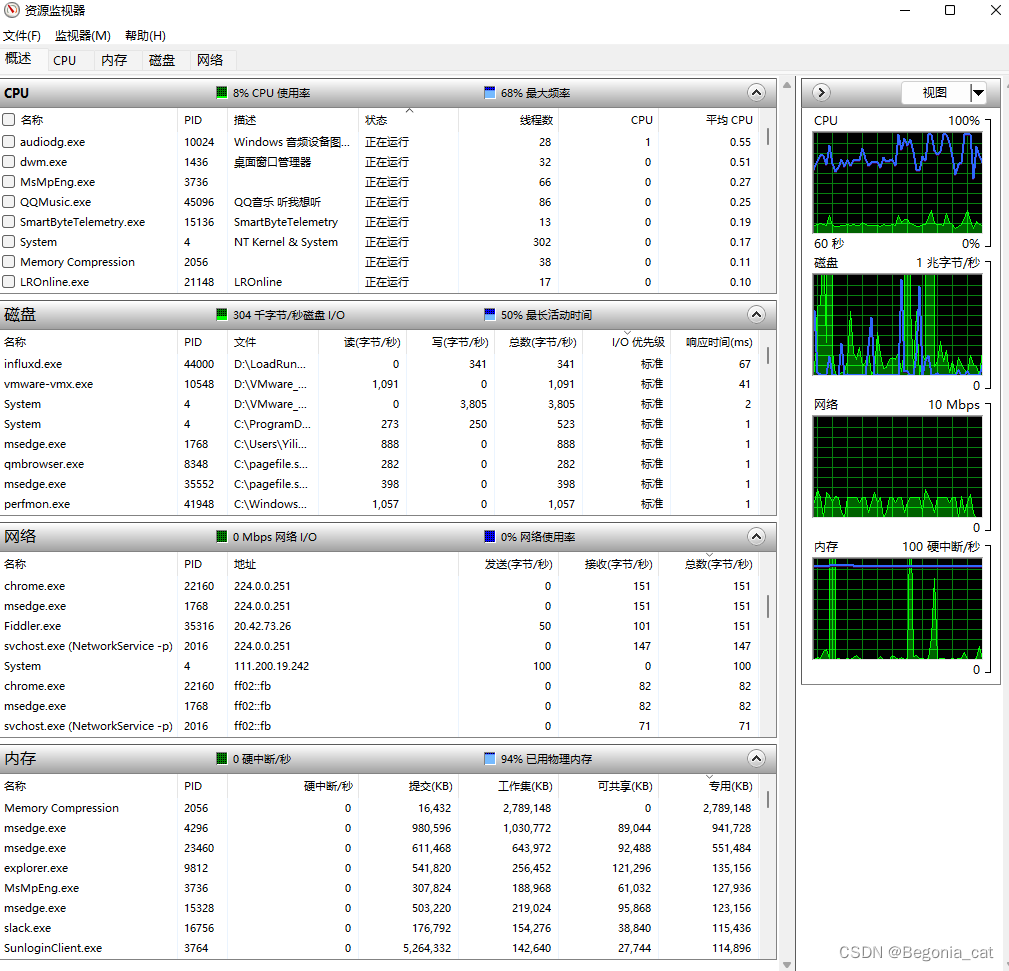Click the Resource Monitor icon in the title bar
This screenshot has height=971, width=1009.
(11, 10)
